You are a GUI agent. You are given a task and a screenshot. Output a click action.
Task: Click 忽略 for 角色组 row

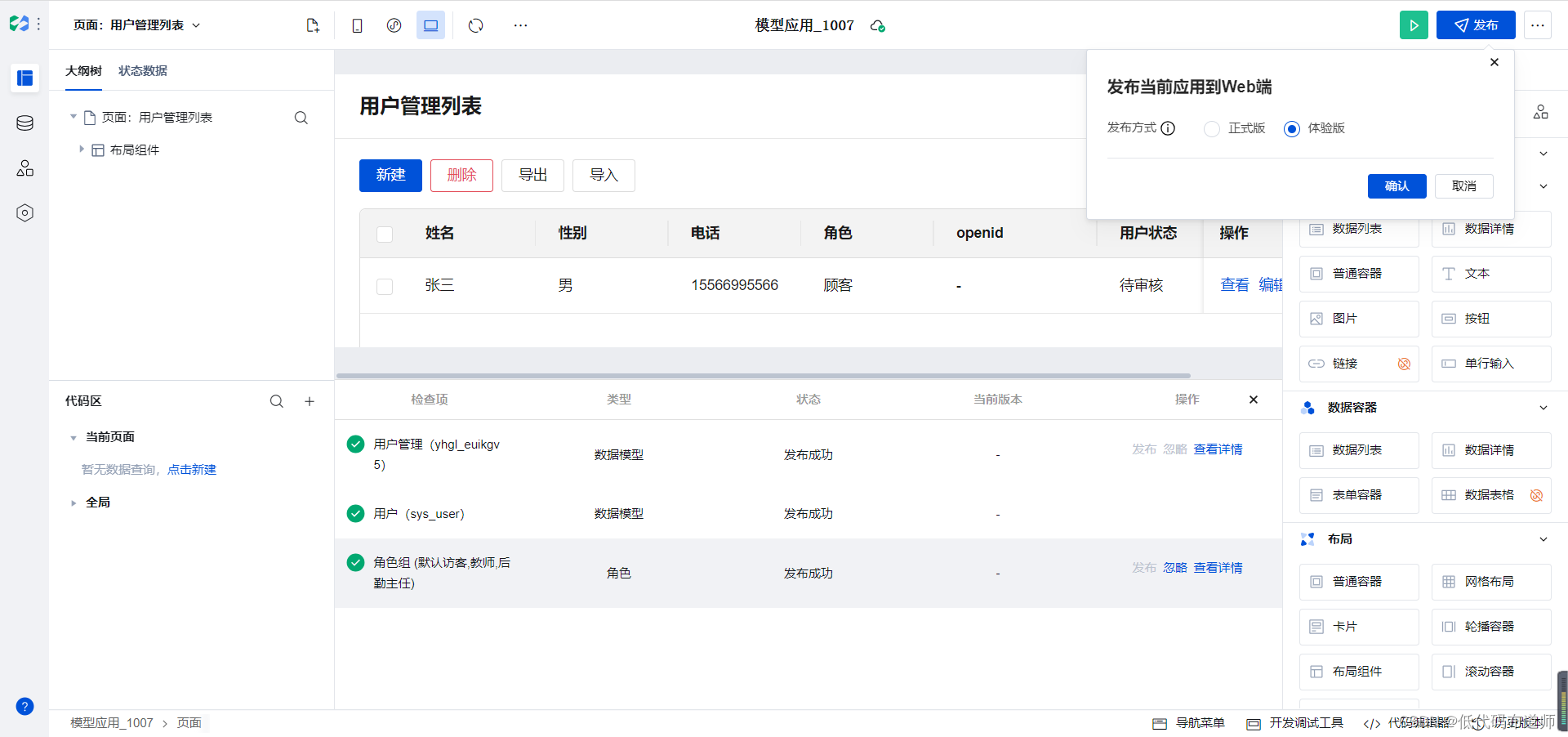[1175, 568]
